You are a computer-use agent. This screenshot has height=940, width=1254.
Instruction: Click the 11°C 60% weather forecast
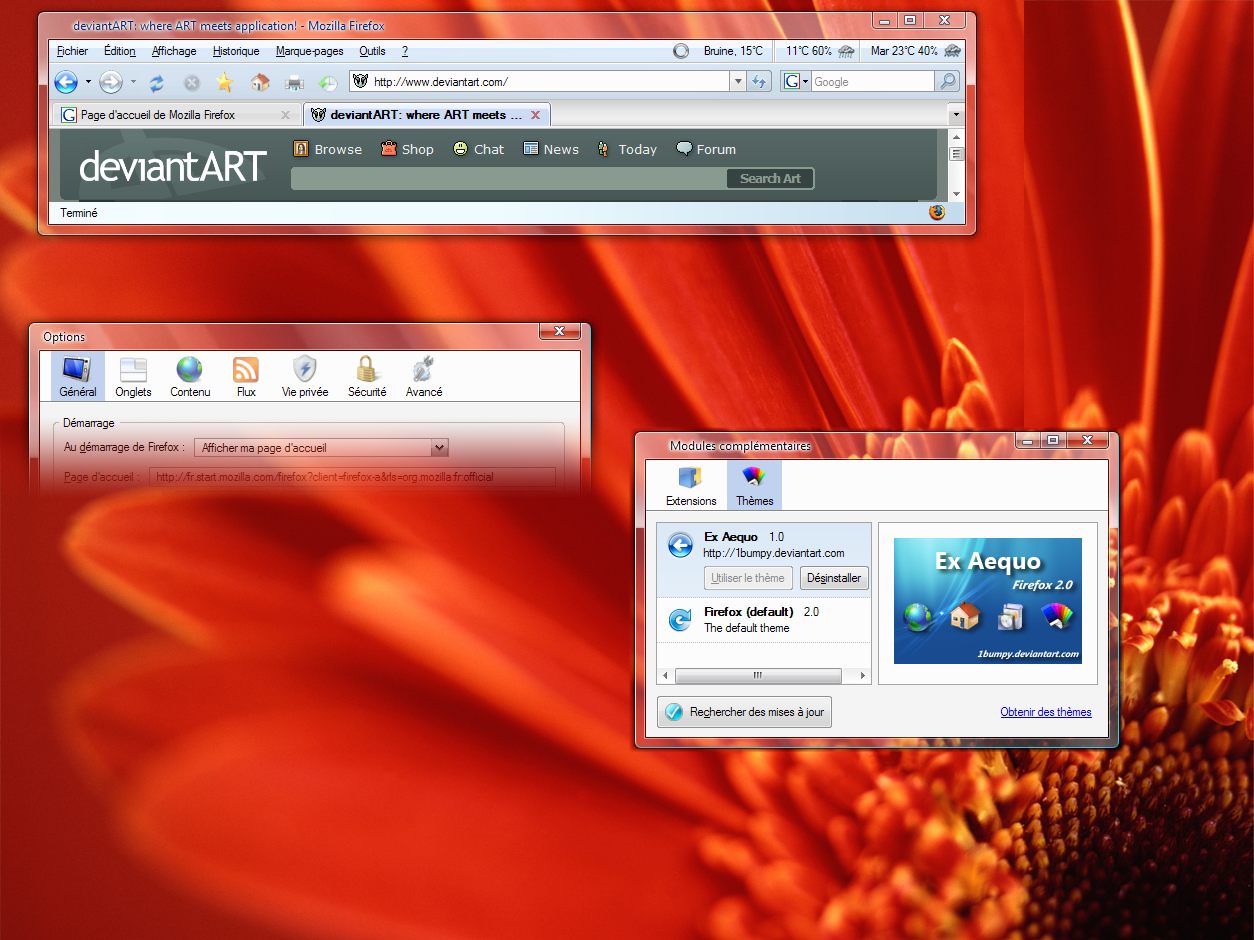point(820,51)
